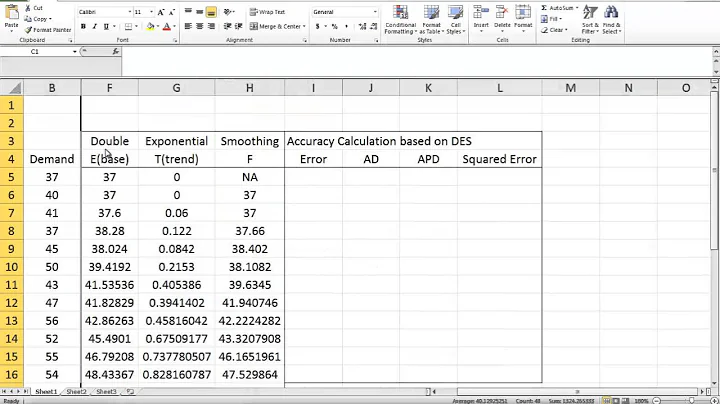Click the Cut scissors button

[34, 8]
